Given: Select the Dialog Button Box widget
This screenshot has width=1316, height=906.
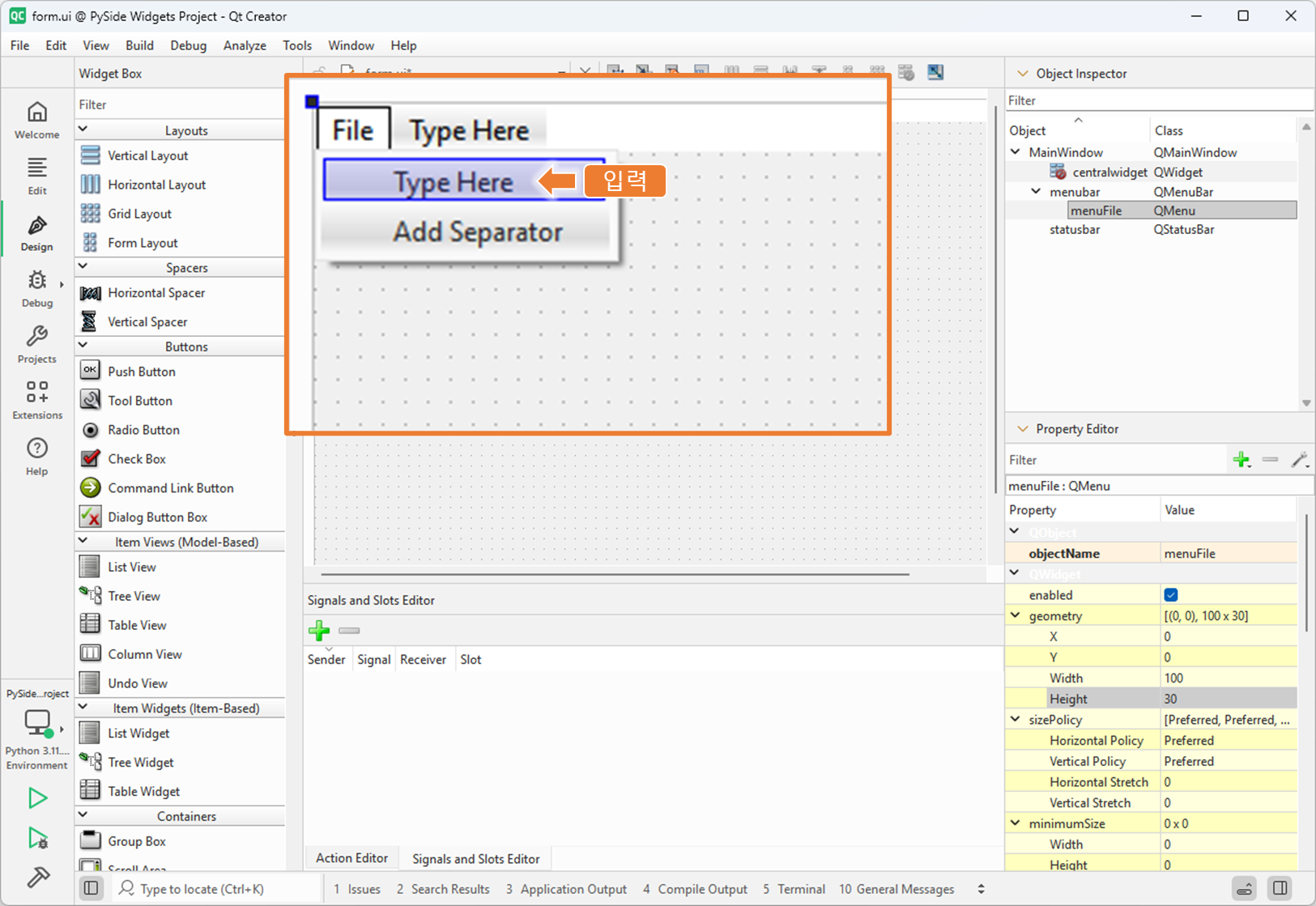Looking at the screenshot, I should click(157, 517).
